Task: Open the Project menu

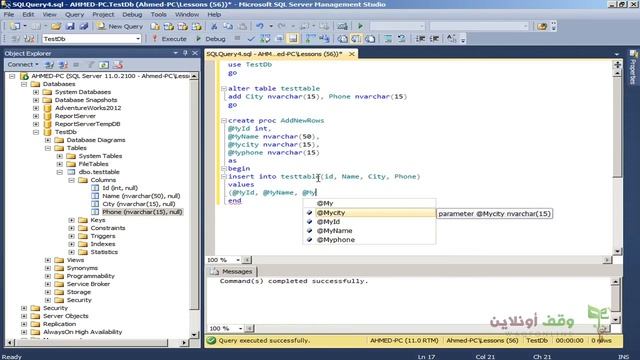Action: (103, 14)
